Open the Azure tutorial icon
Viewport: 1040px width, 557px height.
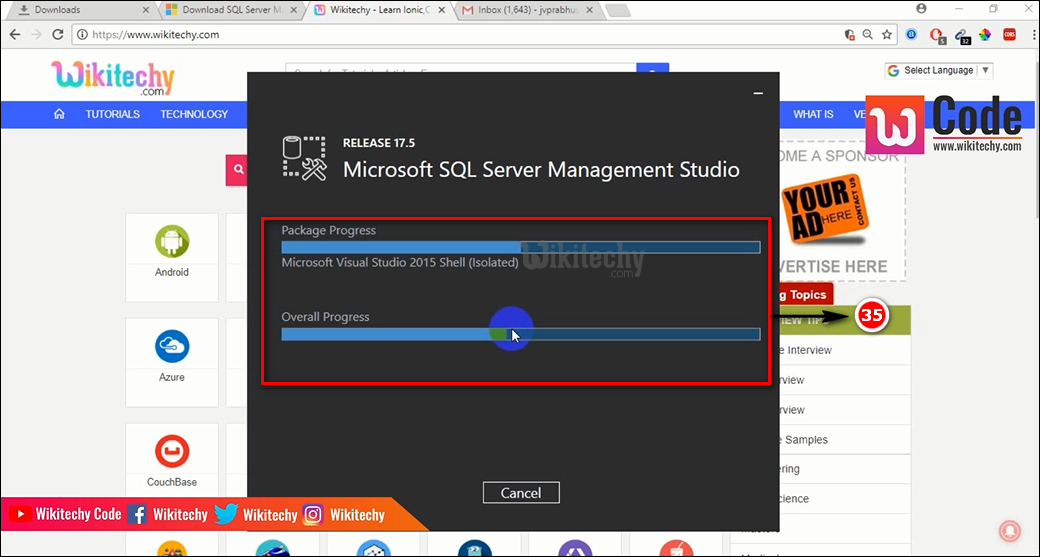172,347
